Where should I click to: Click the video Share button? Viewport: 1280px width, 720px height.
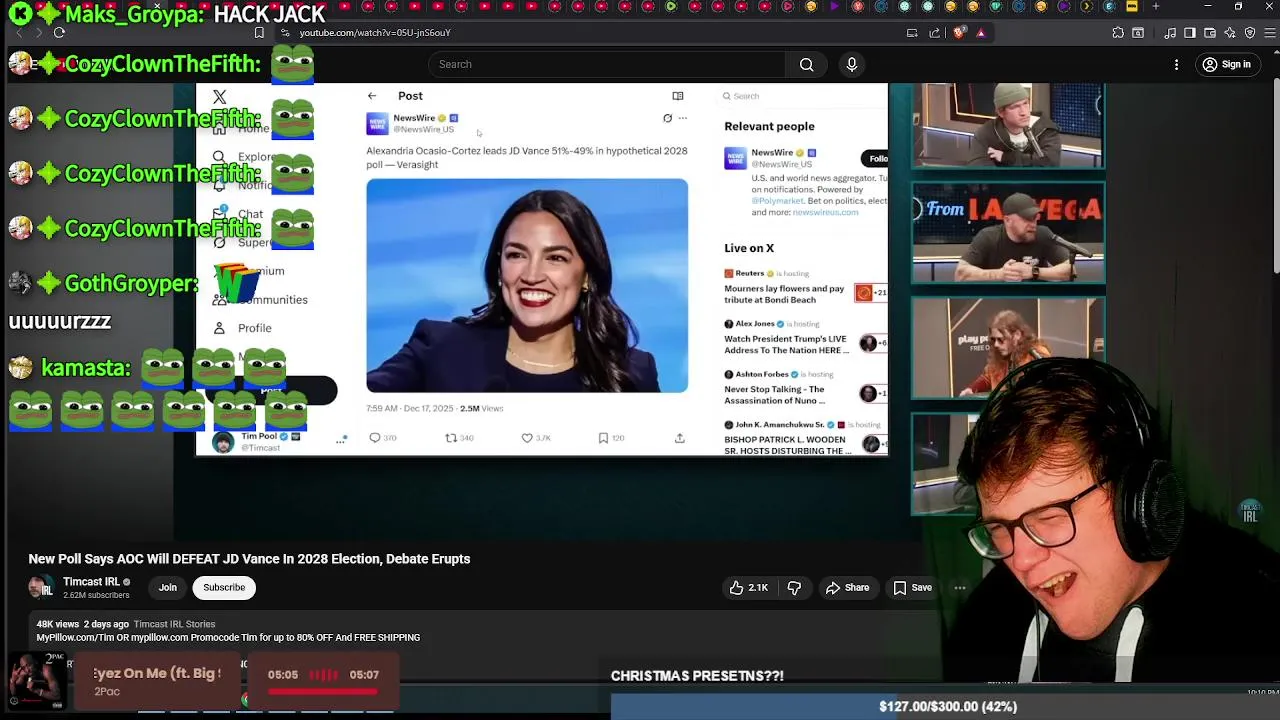click(x=847, y=587)
